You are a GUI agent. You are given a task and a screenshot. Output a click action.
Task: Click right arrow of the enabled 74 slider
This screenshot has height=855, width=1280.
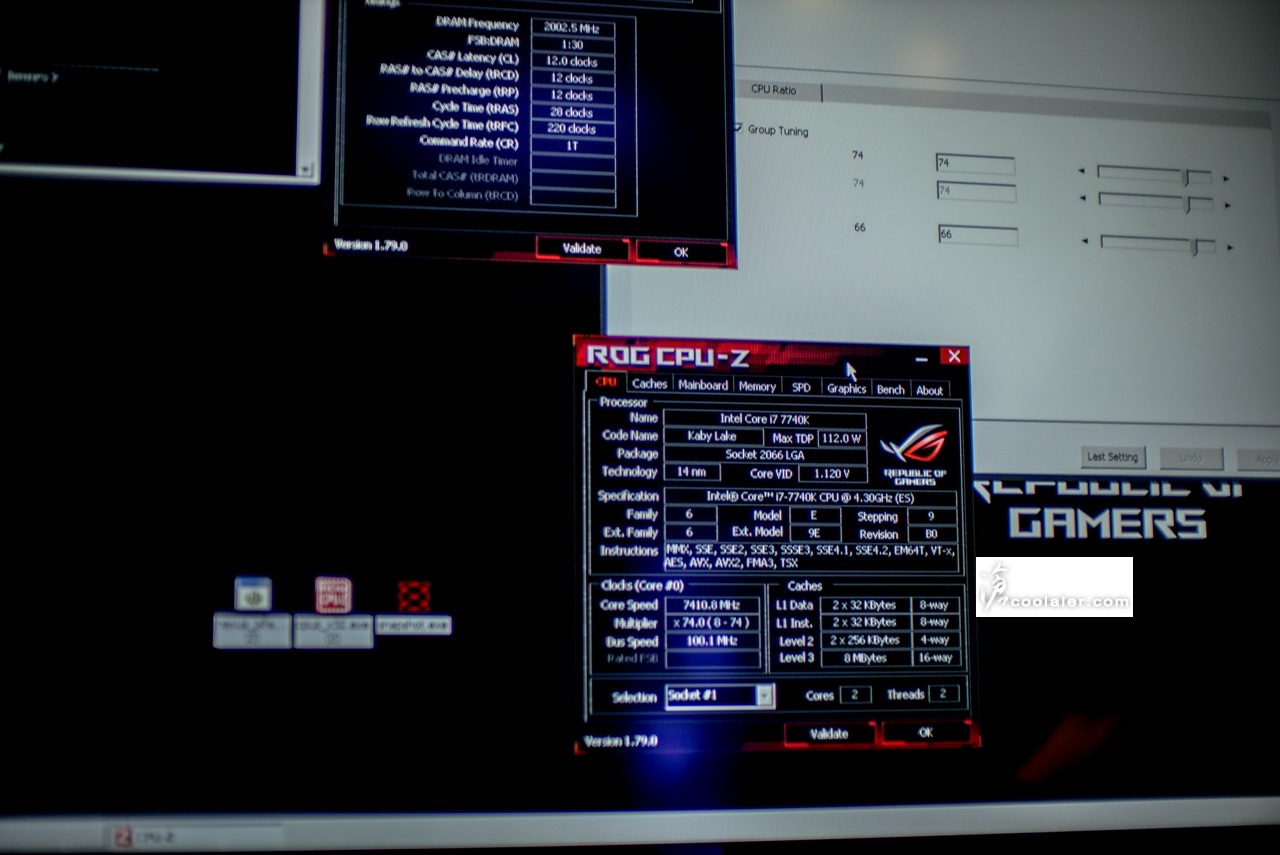click(1226, 178)
